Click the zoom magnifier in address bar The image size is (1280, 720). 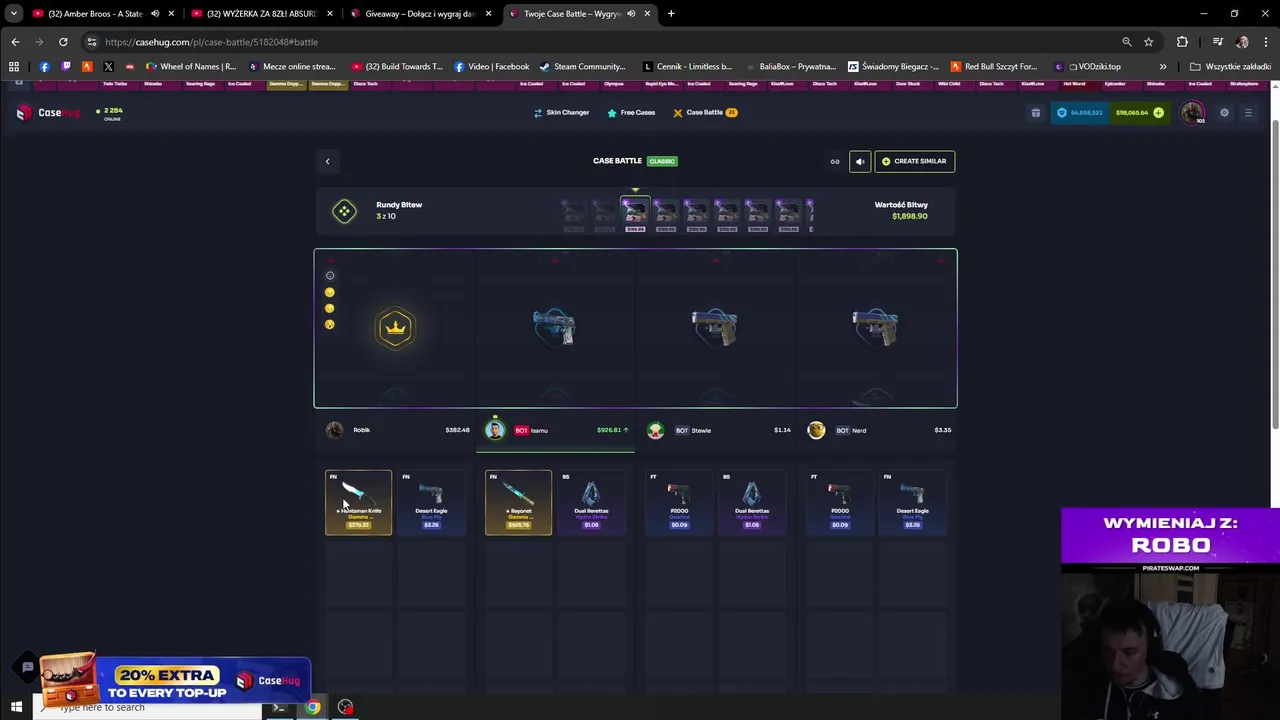1127,42
